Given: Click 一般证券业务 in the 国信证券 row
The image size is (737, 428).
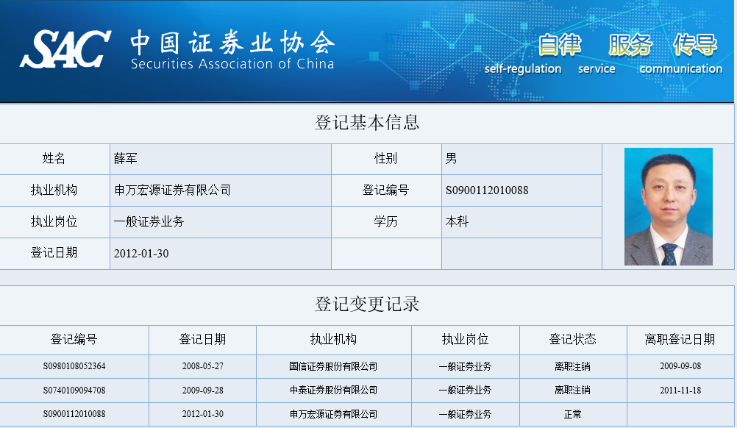Looking at the screenshot, I should click(x=465, y=366).
